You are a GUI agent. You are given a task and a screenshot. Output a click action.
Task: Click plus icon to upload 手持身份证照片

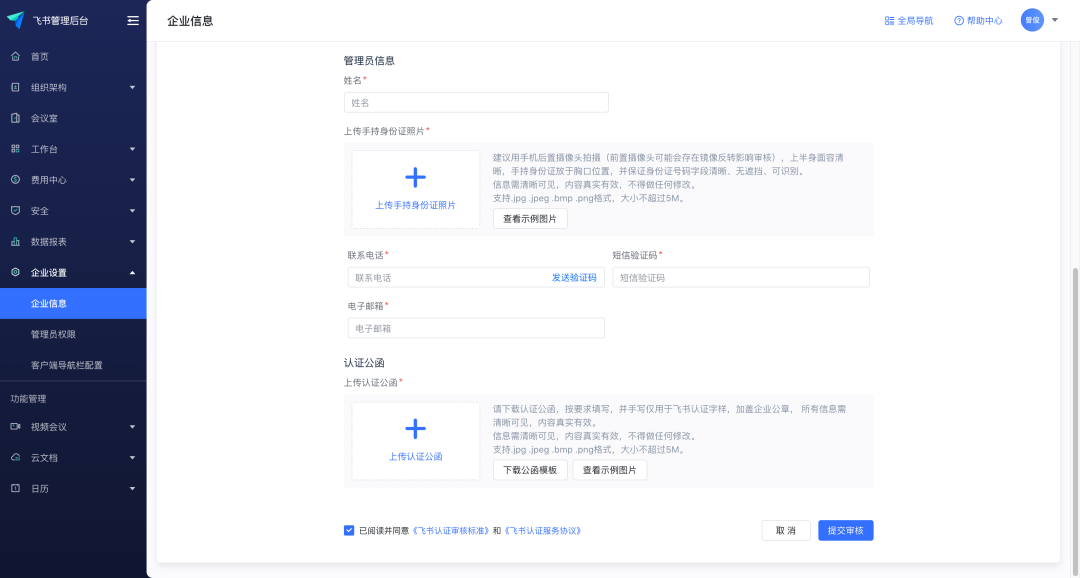tap(415, 178)
